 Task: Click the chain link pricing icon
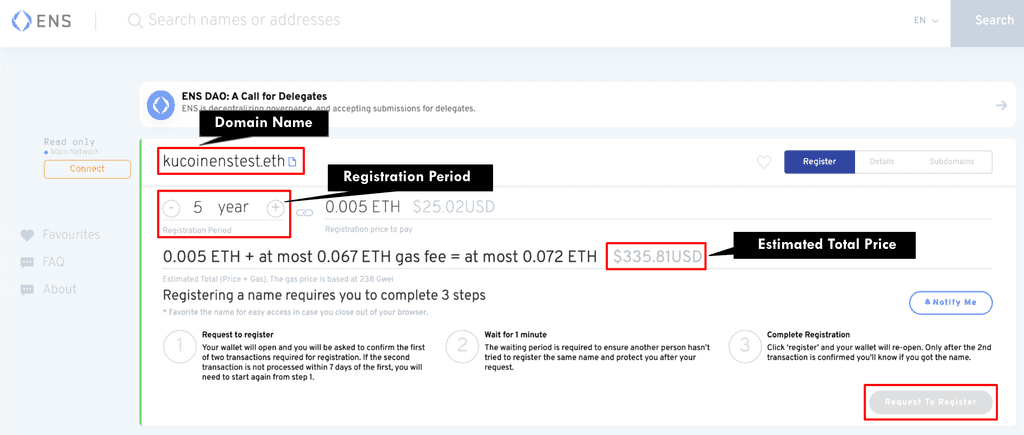304,212
